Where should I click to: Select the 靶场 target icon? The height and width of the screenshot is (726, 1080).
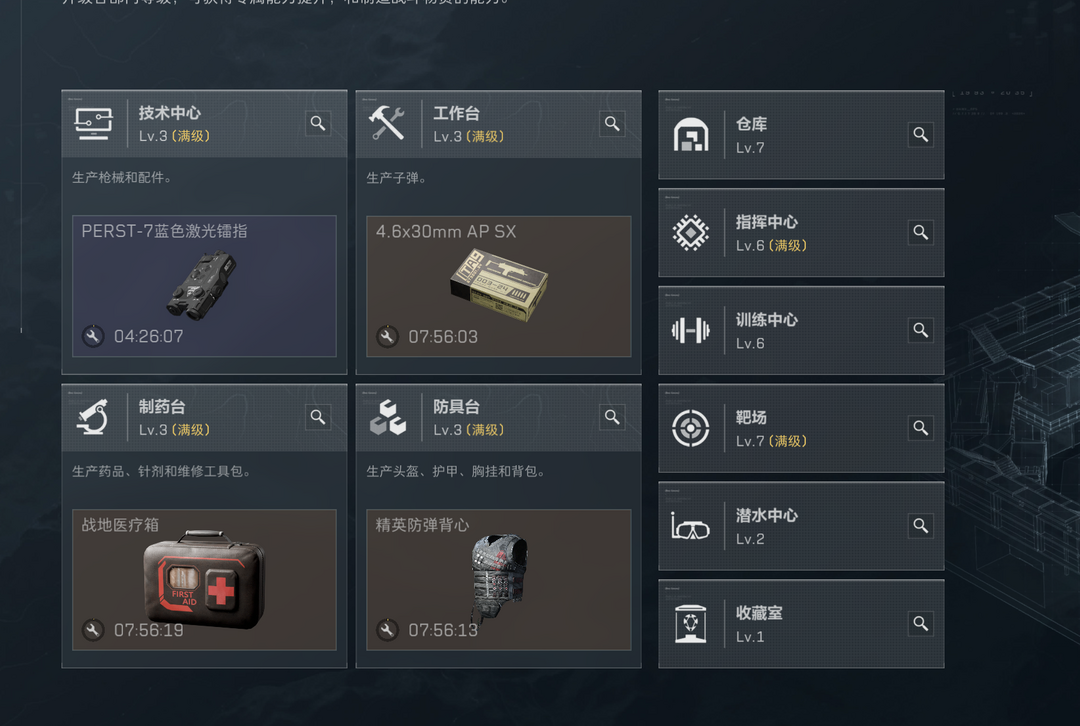click(x=691, y=428)
